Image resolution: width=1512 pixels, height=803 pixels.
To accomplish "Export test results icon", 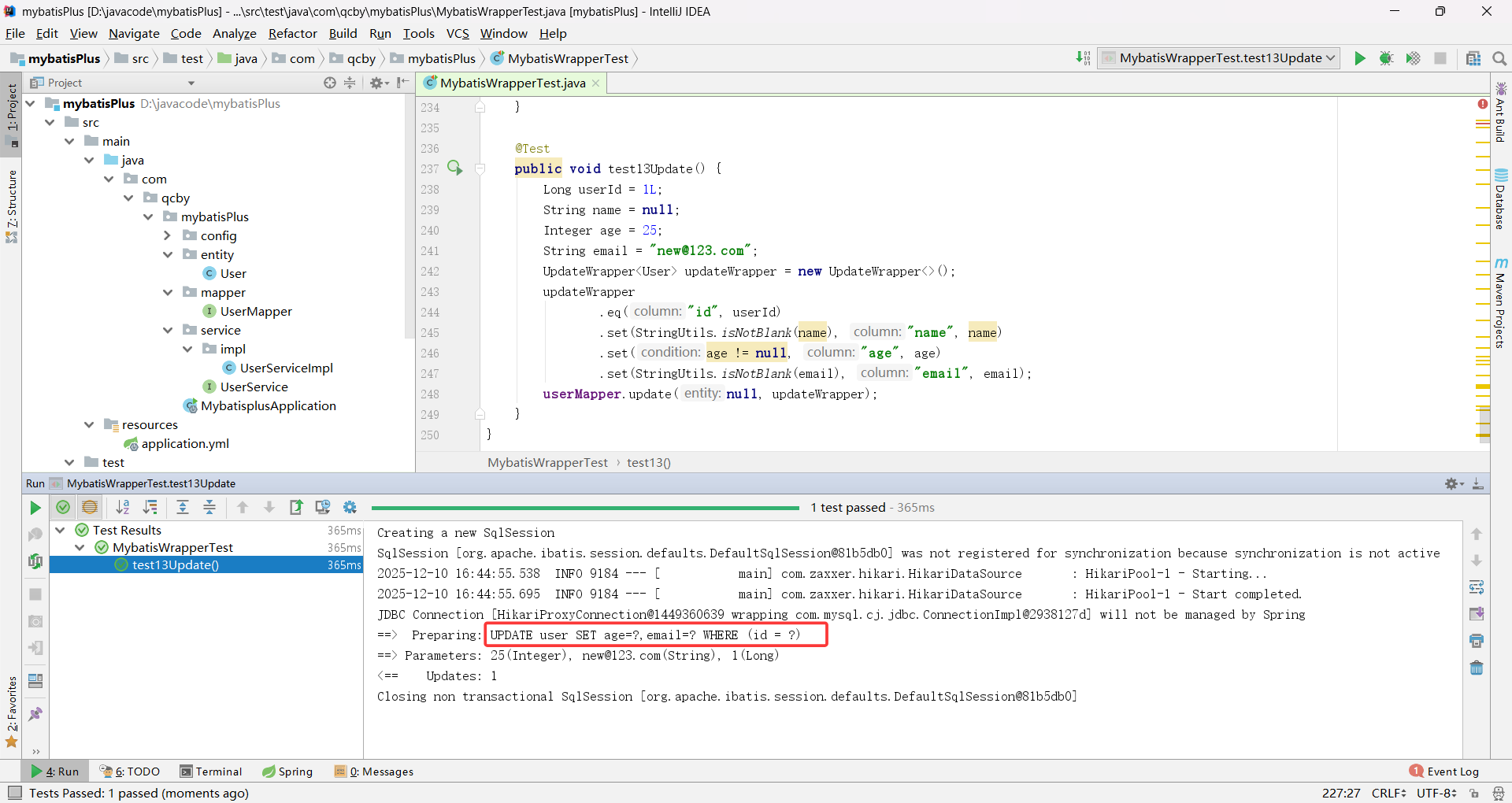I will (296, 508).
